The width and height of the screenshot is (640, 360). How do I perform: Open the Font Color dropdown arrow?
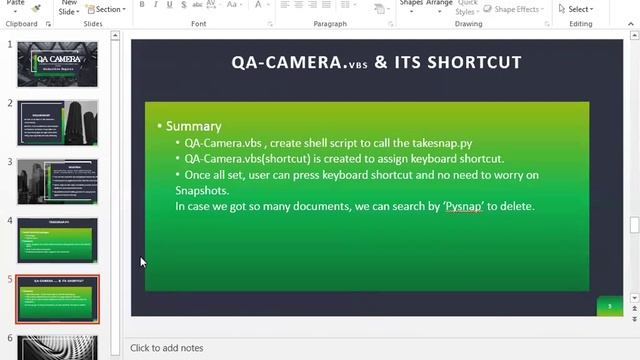268,5
